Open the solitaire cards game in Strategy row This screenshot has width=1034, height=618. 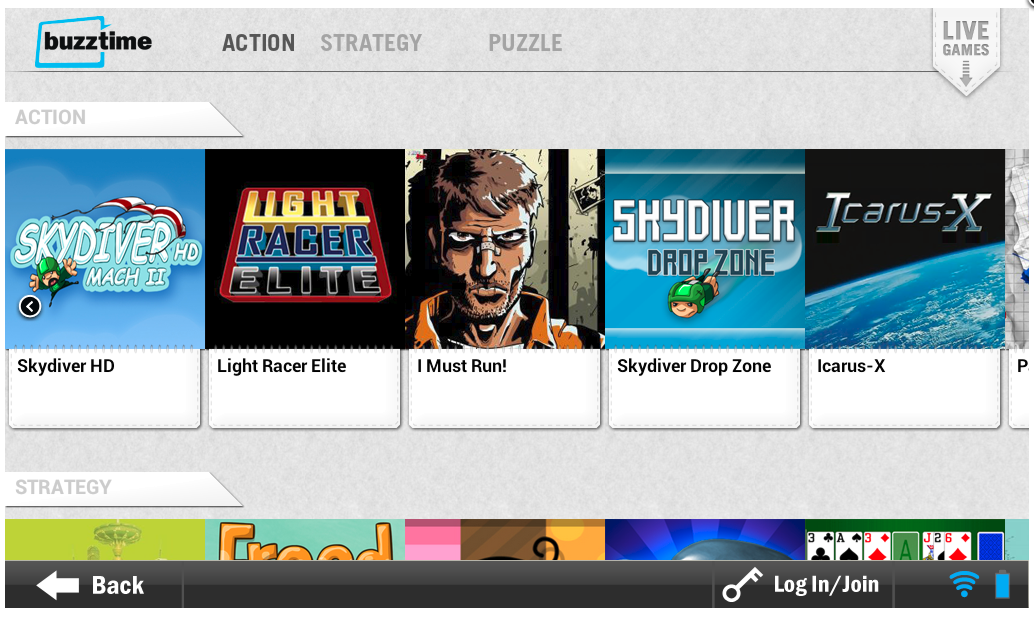[x=905, y=540]
